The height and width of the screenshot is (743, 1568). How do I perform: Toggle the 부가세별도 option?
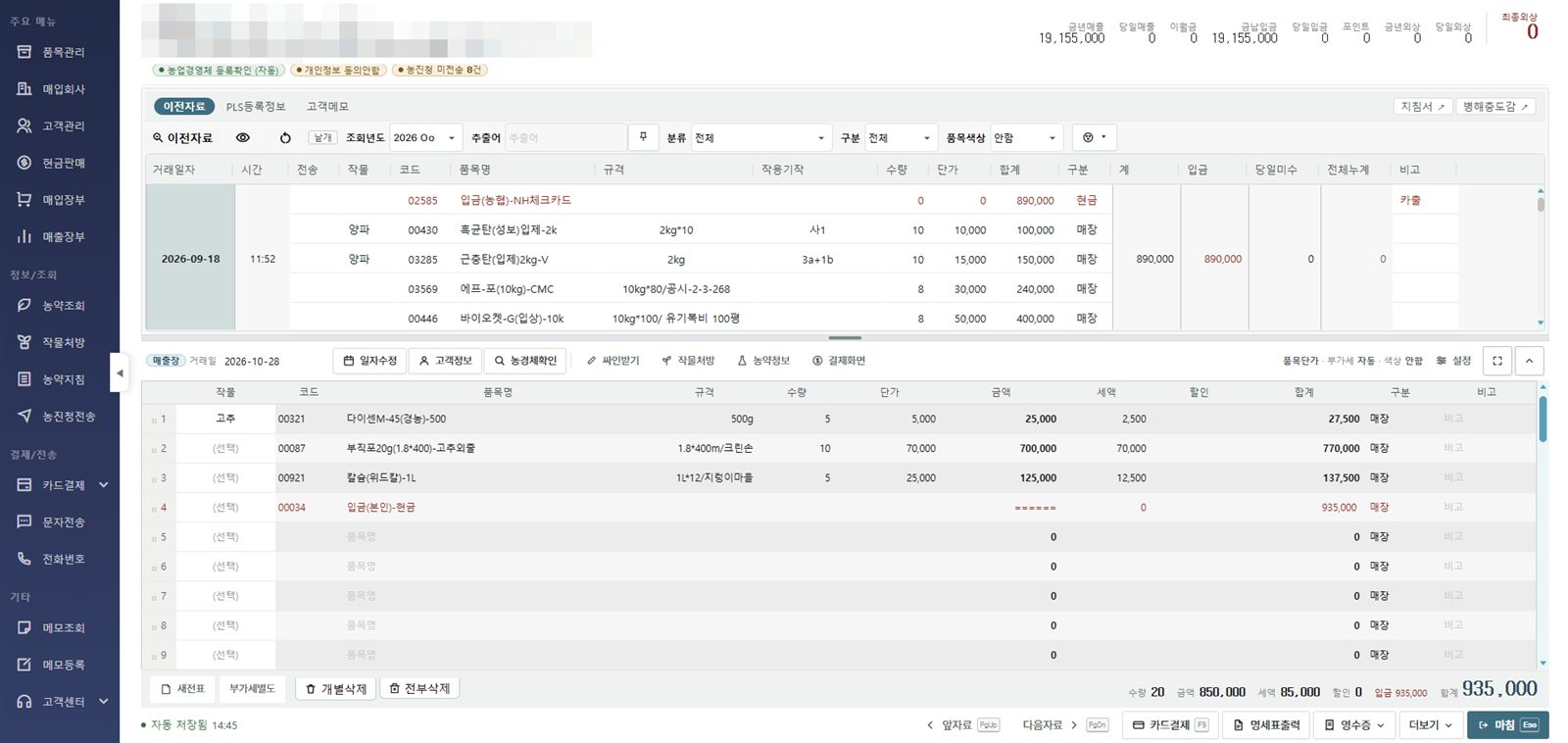(252, 689)
